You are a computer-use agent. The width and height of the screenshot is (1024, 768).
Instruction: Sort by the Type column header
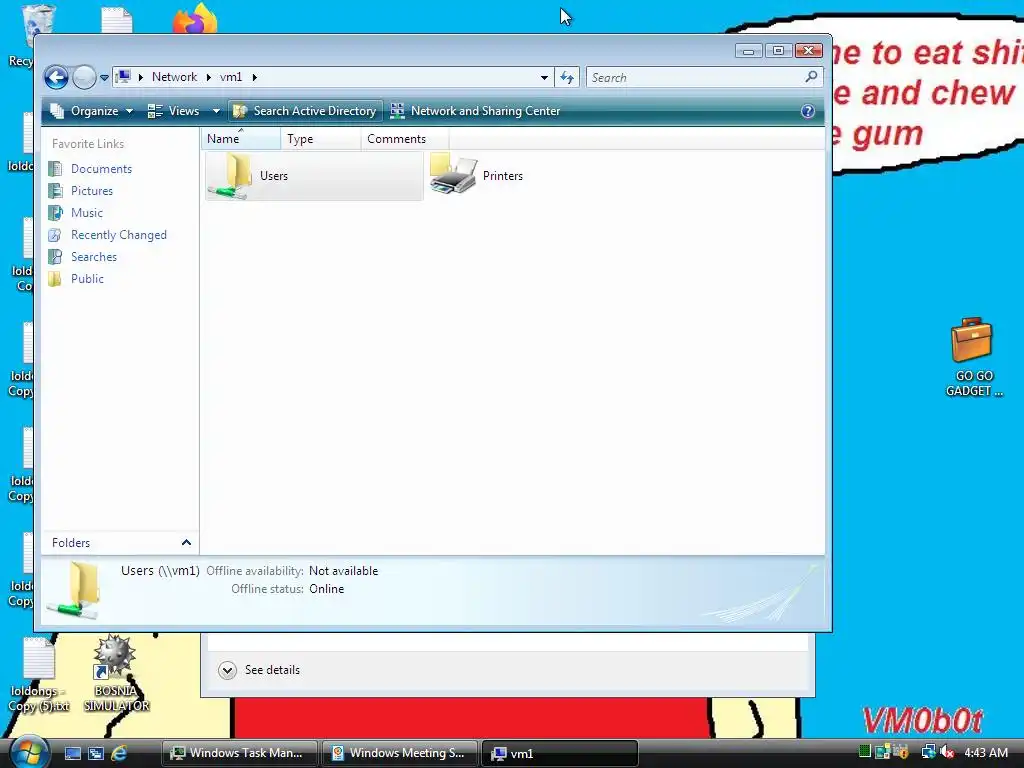[x=321, y=138]
